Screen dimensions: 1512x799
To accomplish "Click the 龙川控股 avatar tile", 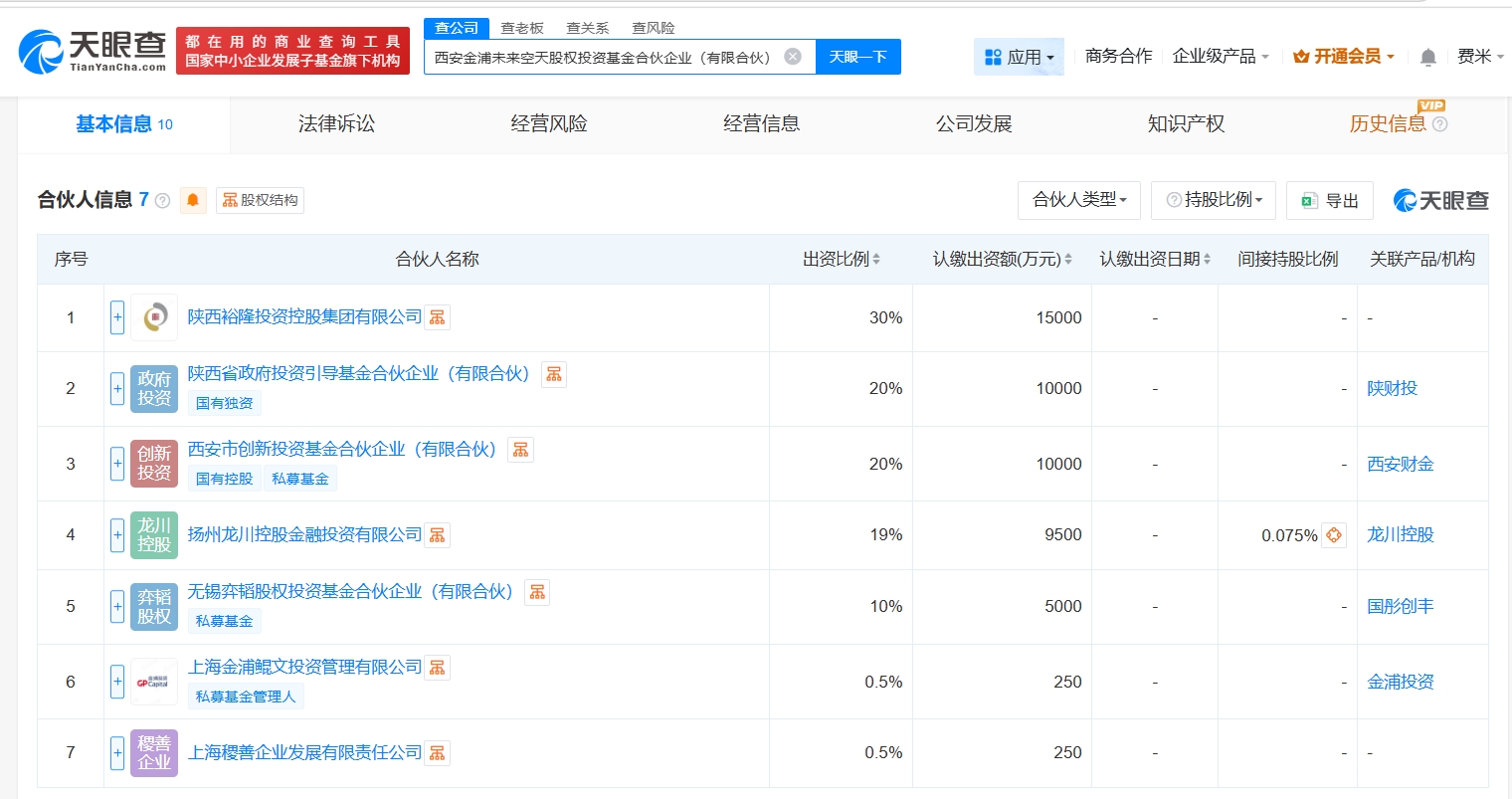I will (x=154, y=535).
